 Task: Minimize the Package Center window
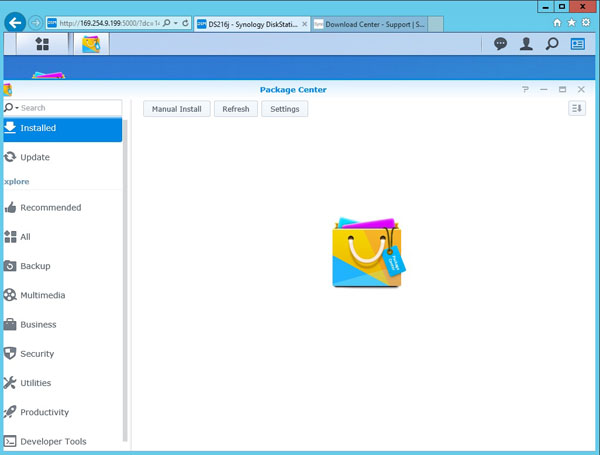coord(544,89)
